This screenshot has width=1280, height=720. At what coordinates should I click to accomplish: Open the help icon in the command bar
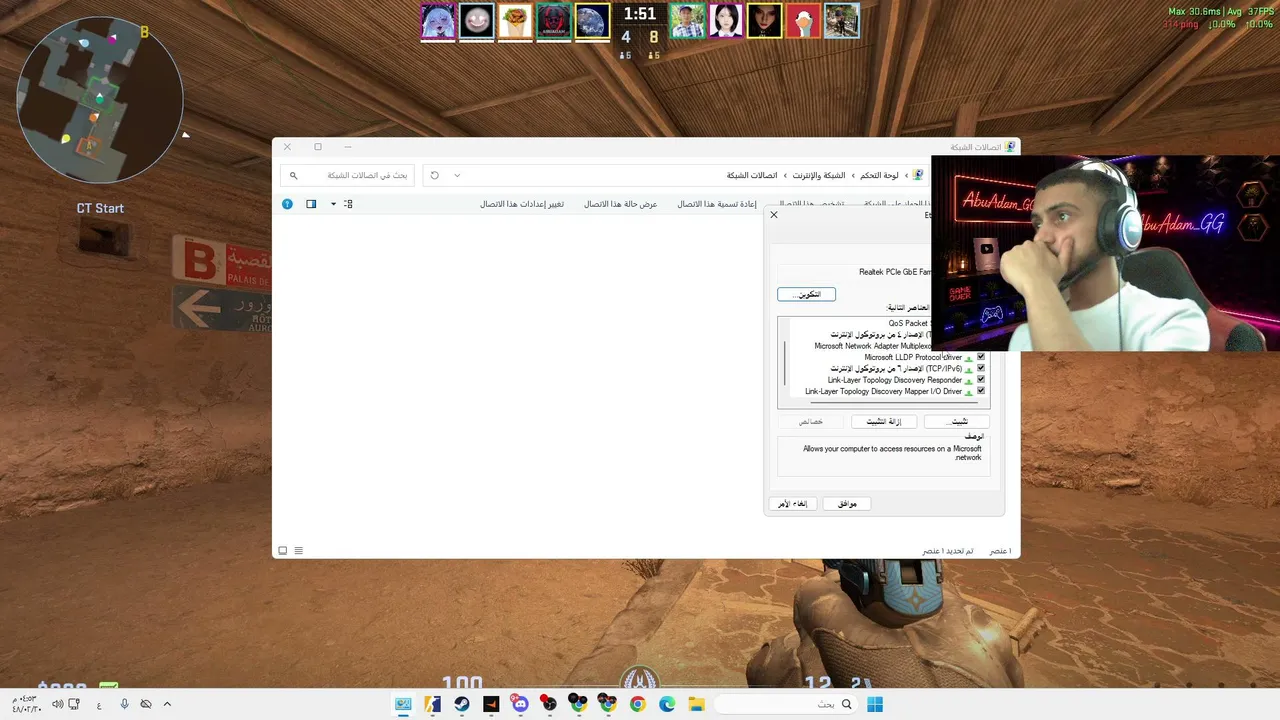287,204
